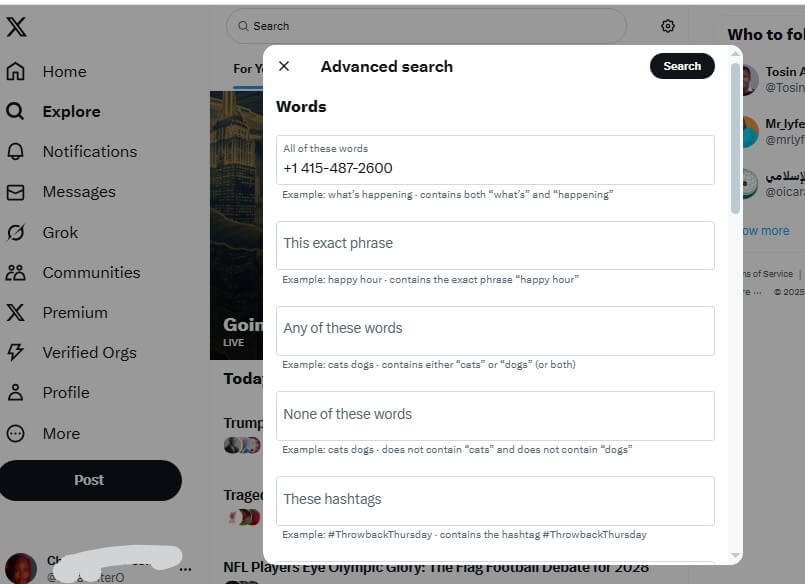Click the Post button
Viewport: 805px width, 584px height.
[90, 480]
